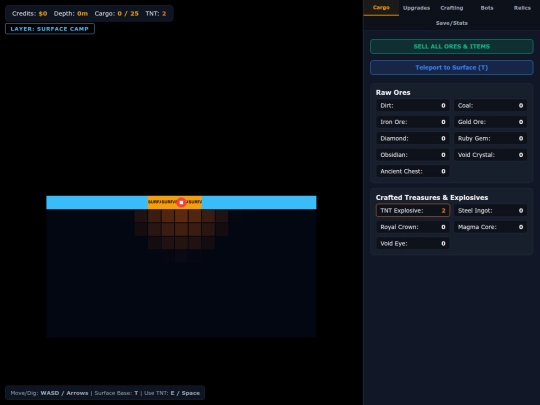Click the TNT: 2 counter in header
540x405 pixels.
156,14
